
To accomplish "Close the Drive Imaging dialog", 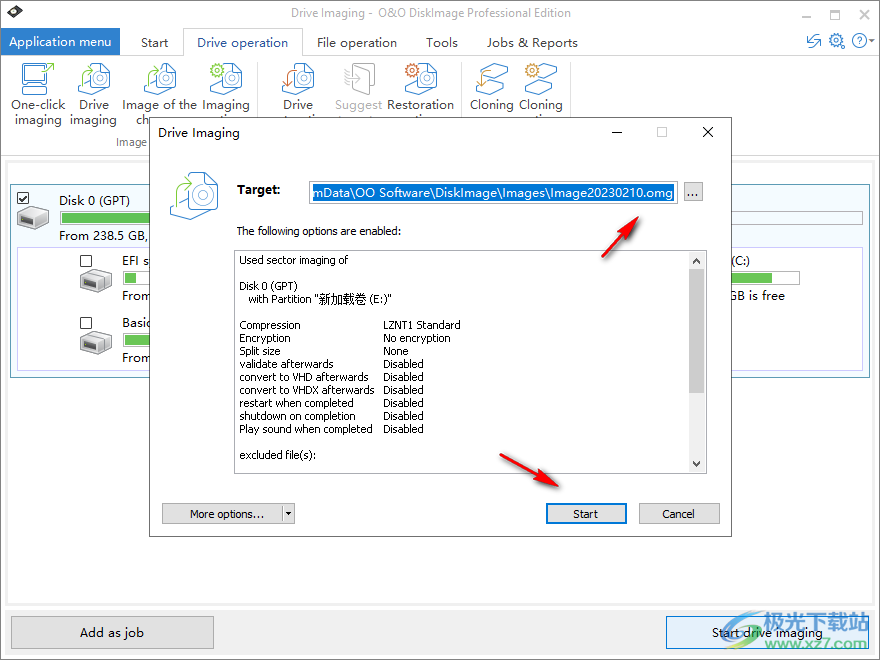I will click(708, 132).
